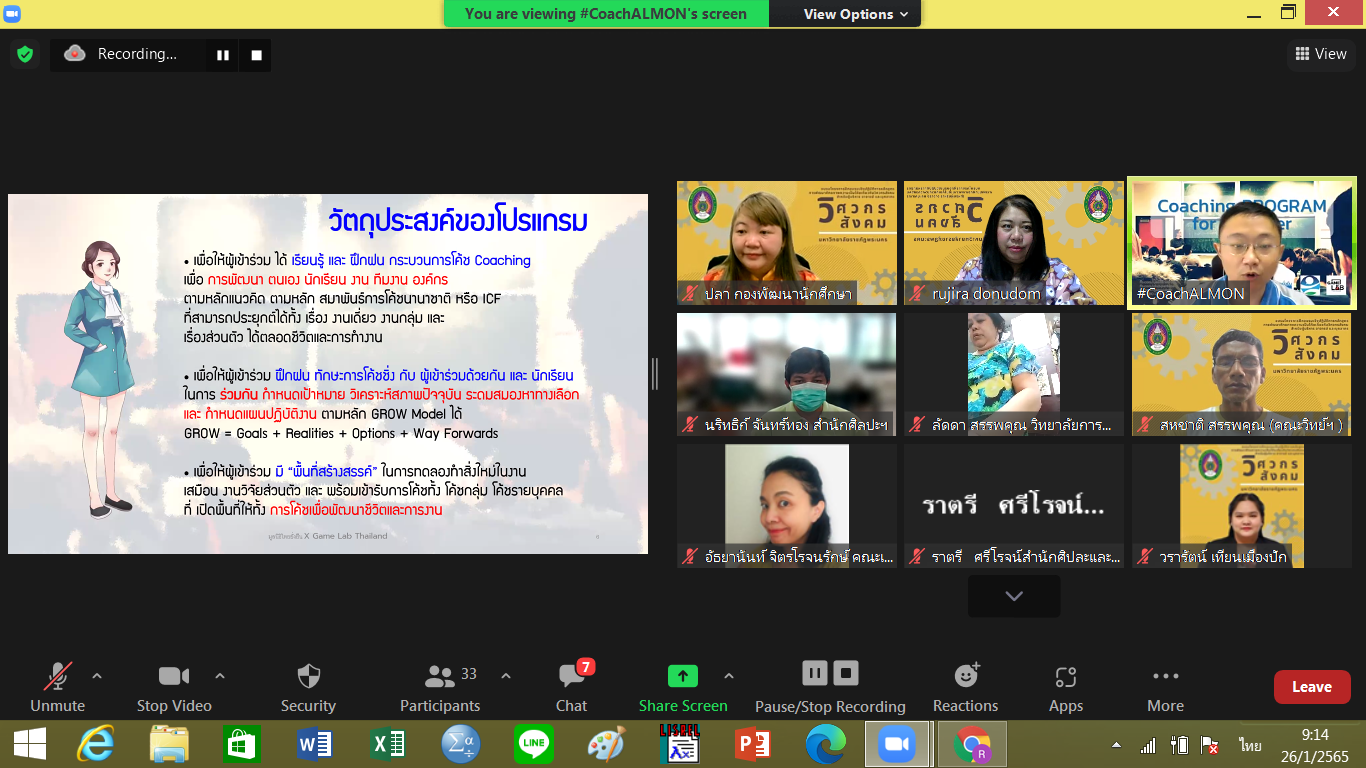
Task: Open the Reactions emoji menu
Action: point(965,687)
